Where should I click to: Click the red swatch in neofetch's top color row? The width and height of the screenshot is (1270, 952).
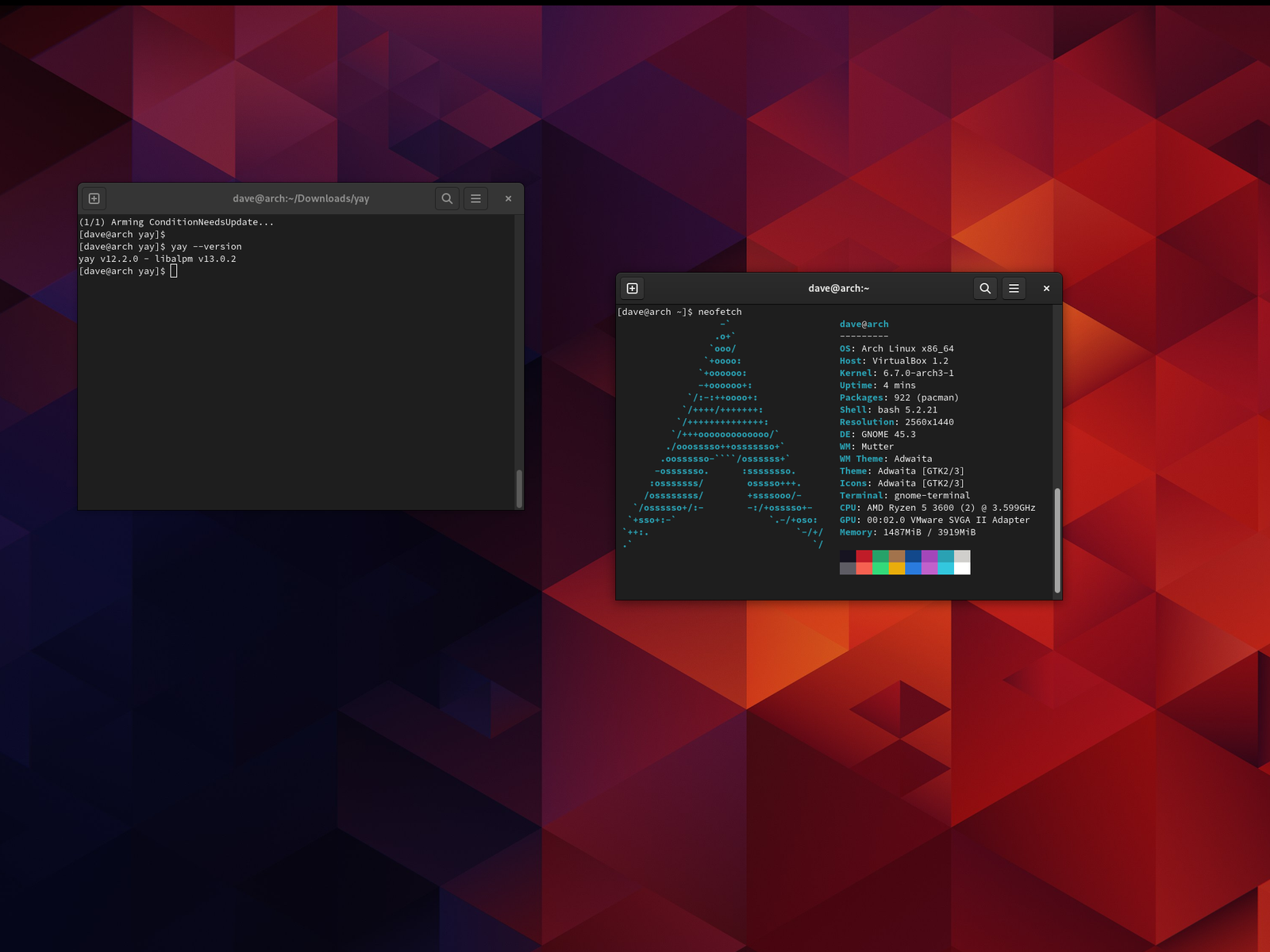(x=864, y=556)
